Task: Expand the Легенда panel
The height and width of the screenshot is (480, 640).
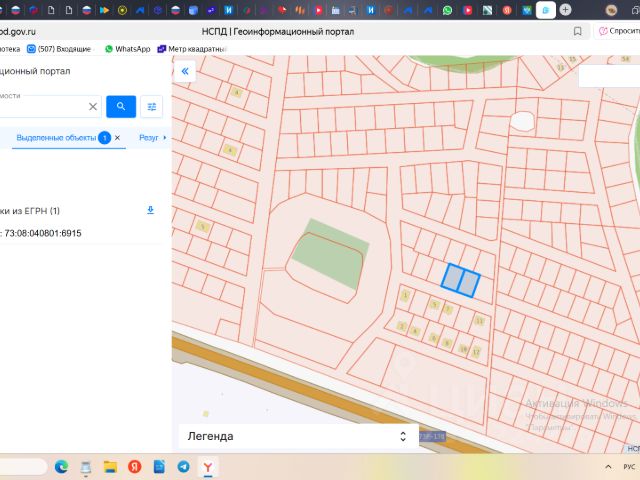Action: (x=298, y=436)
